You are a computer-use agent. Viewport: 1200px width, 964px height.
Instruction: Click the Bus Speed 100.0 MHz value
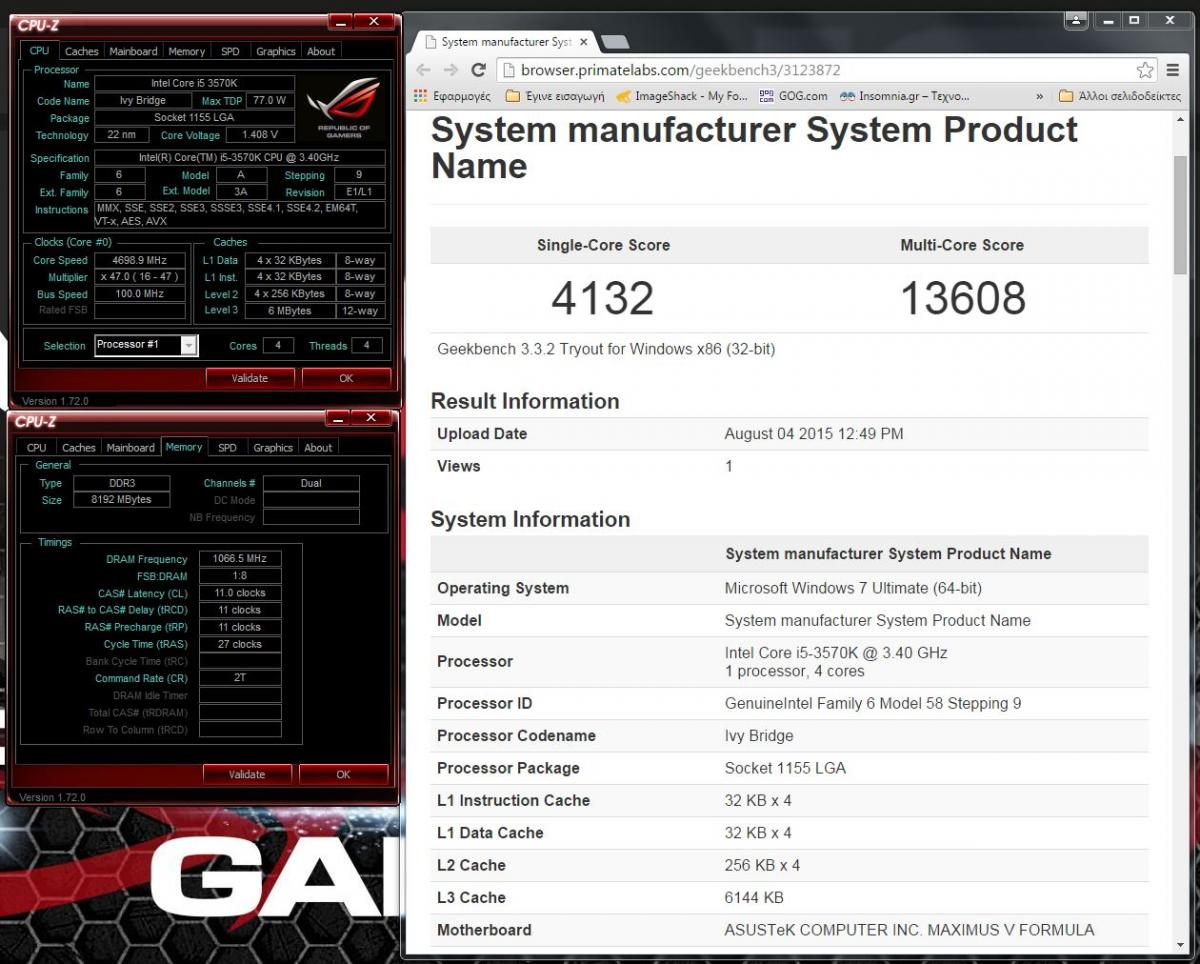point(140,294)
